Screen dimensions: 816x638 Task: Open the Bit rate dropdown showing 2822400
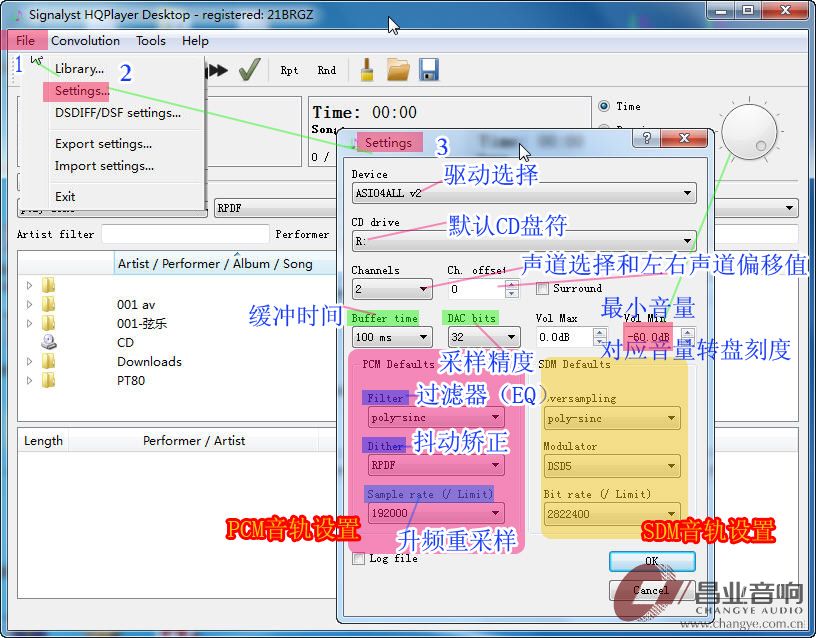pos(612,514)
